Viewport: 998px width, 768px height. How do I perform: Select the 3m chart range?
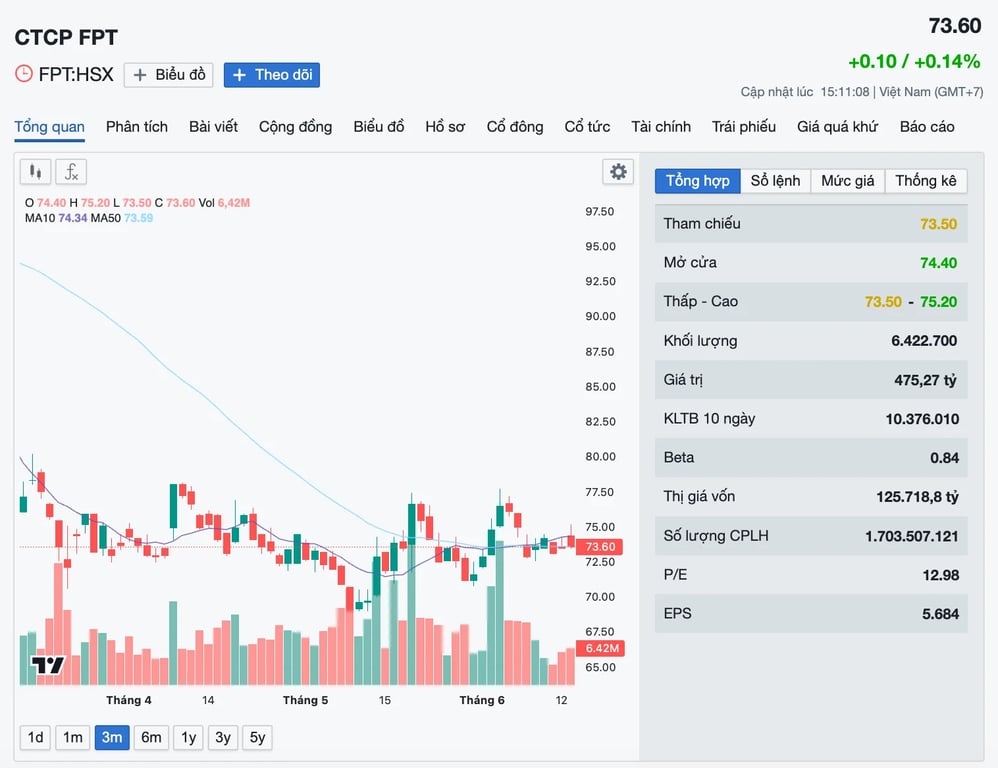pos(112,737)
